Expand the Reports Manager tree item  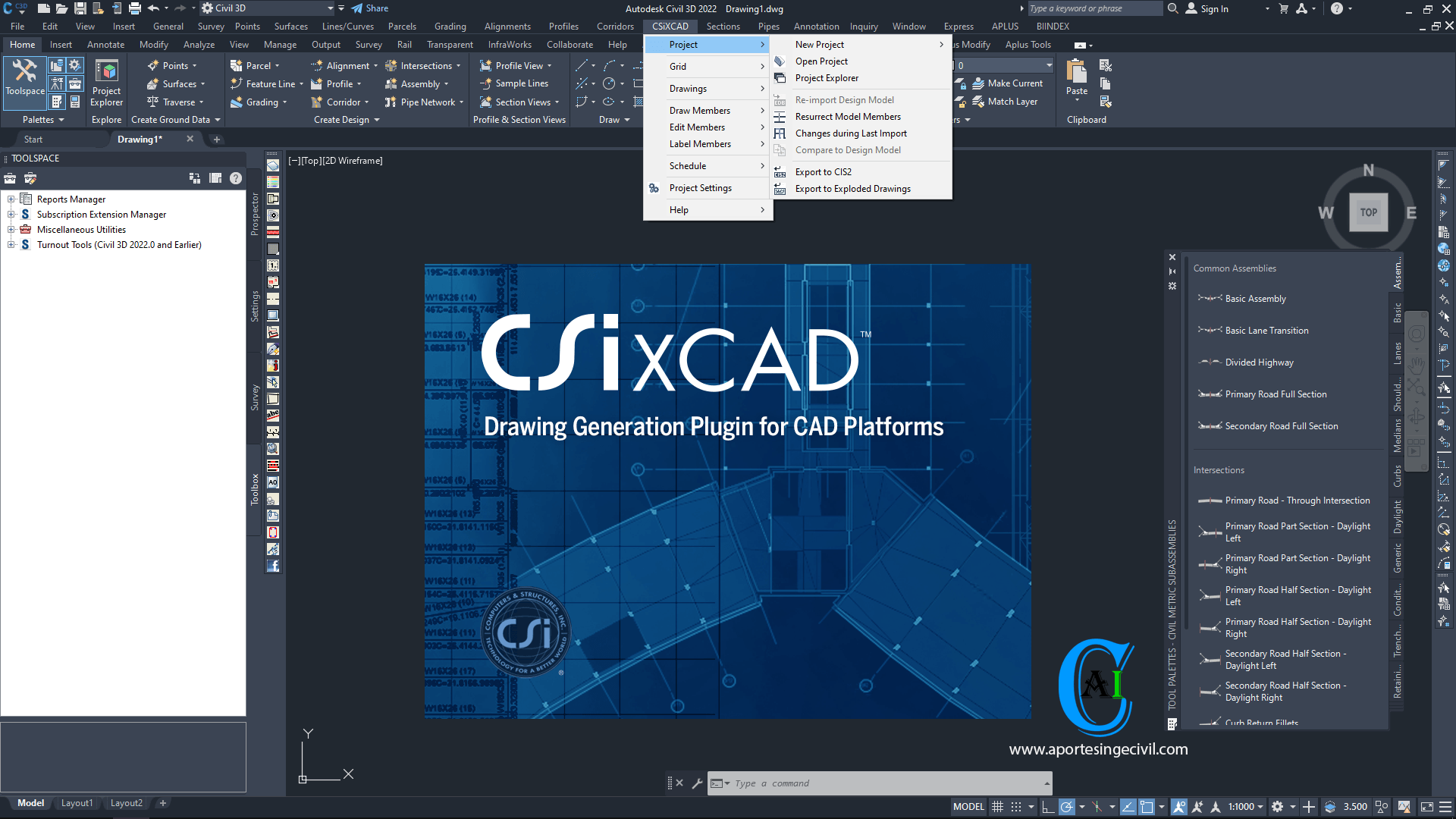(x=9, y=198)
